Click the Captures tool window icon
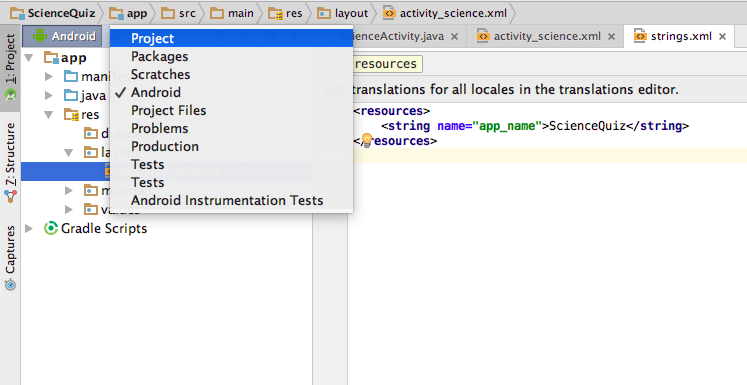Viewport: 747px width, 385px height. 10,284
